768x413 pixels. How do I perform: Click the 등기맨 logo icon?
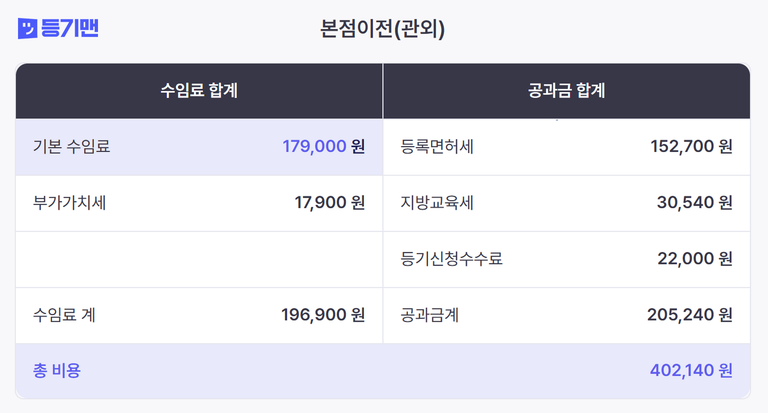[x=28, y=29]
